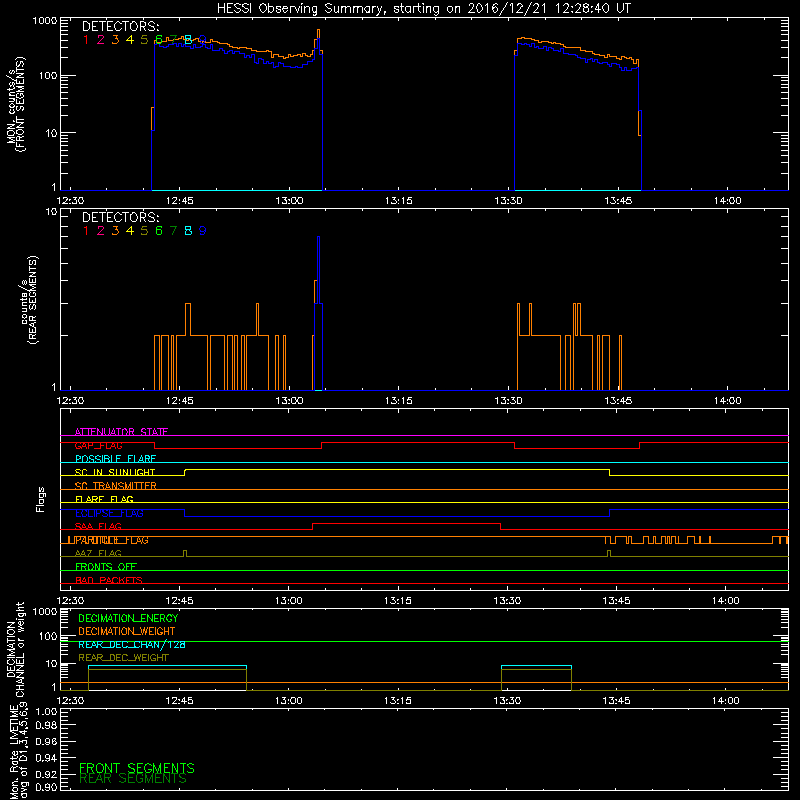800x800 pixels.
Task: Select detector 3 in the rear segments legend
Action: pos(115,231)
